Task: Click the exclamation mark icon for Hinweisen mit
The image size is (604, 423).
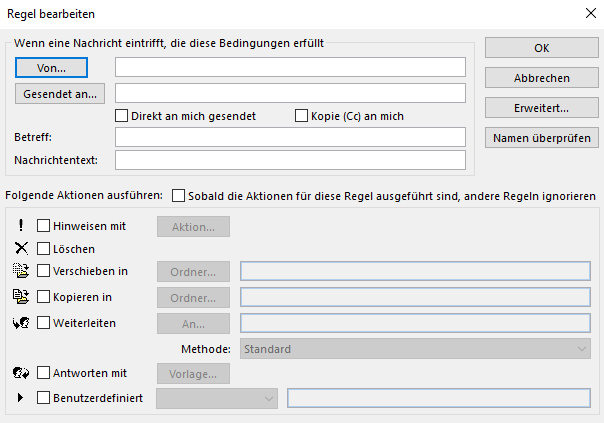Action: 21,226
